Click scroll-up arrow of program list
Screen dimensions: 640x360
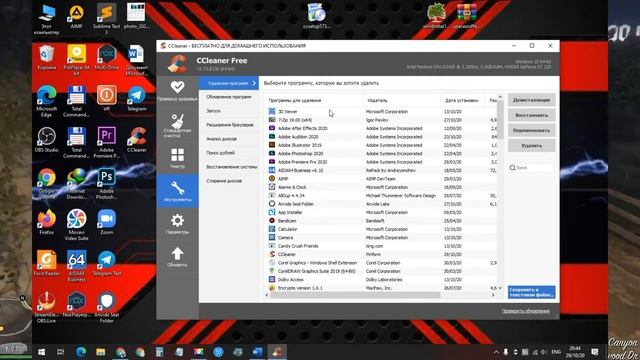[500, 97]
